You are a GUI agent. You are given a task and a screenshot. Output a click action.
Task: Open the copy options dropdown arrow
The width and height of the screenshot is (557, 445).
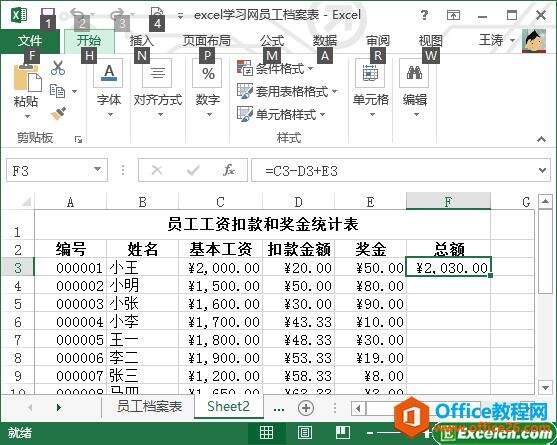click(74, 91)
